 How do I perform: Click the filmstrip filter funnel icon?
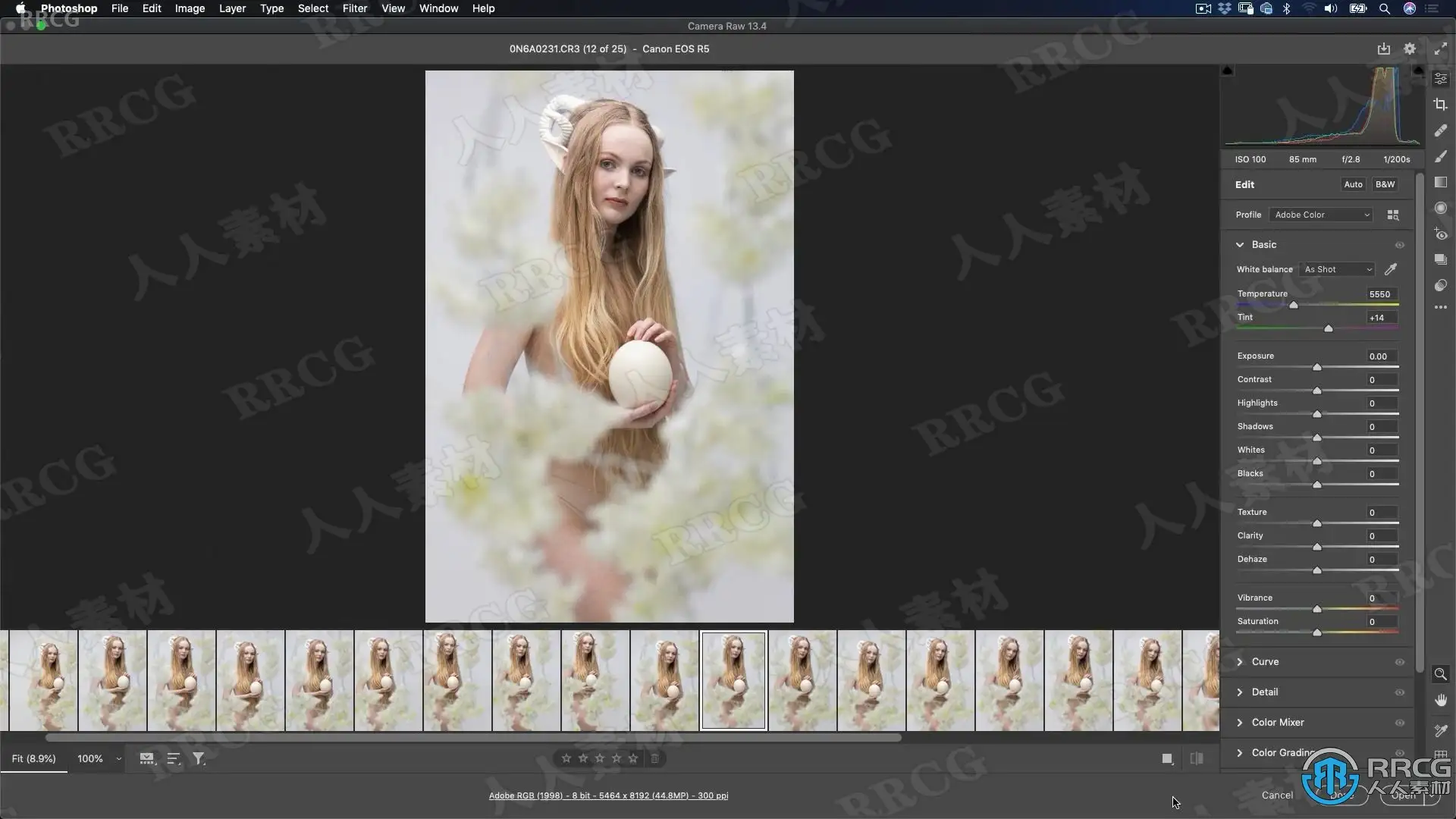click(199, 758)
